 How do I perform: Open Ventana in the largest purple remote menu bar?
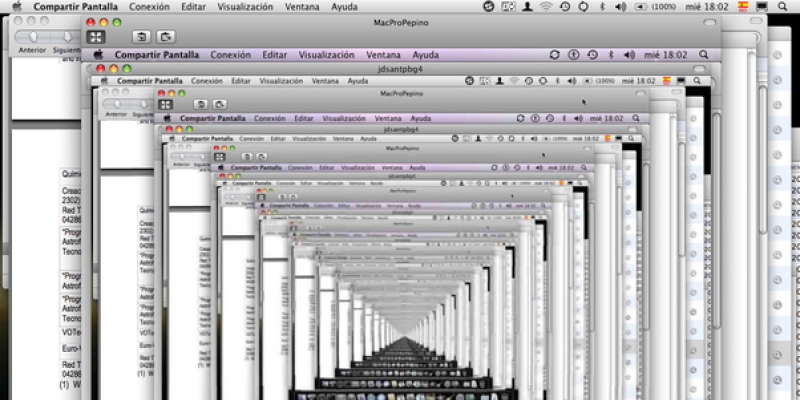383,55
